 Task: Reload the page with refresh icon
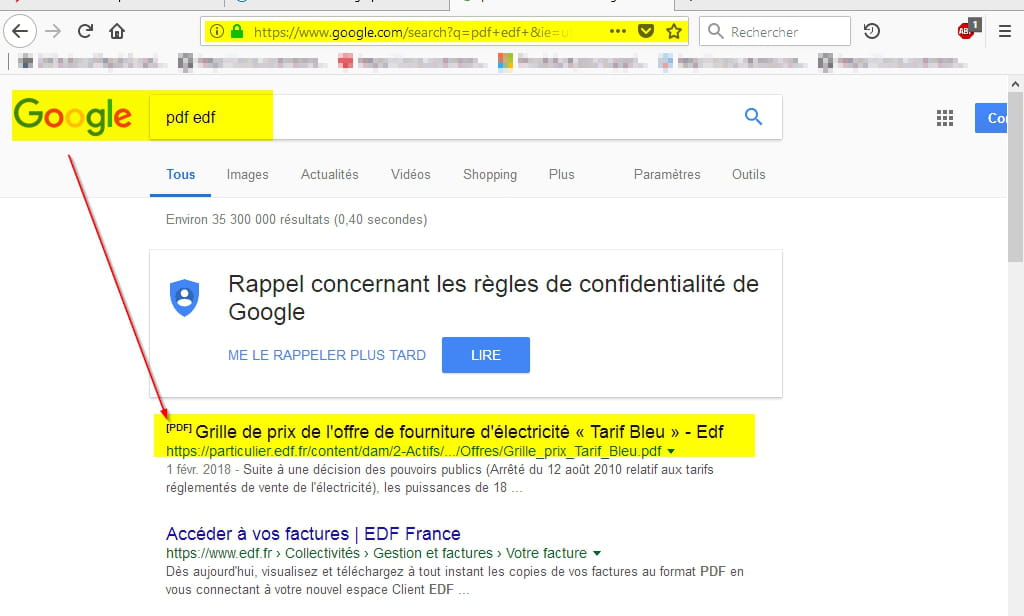point(85,31)
